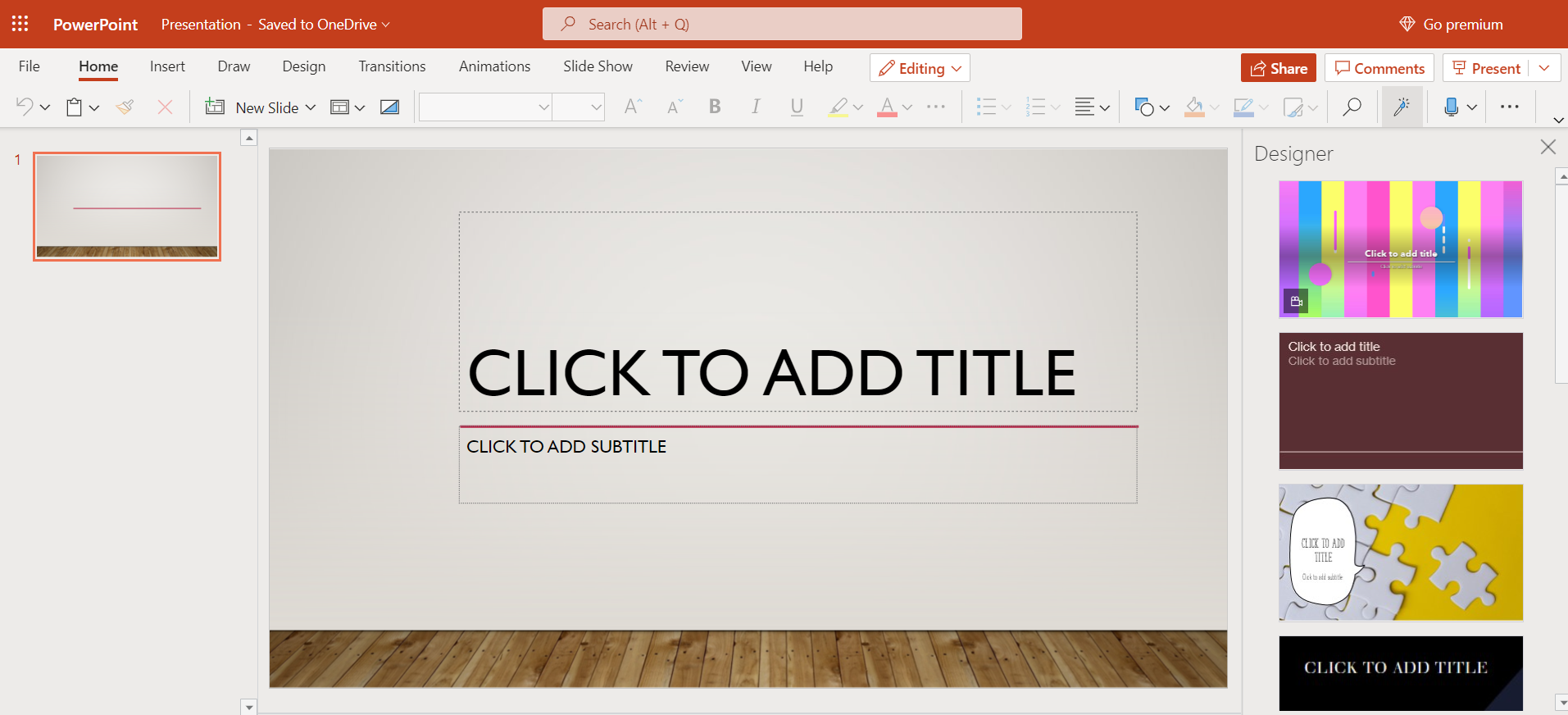The image size is (1568, 715).
Task: Click the New Slide icon
Action: point(215,107)
